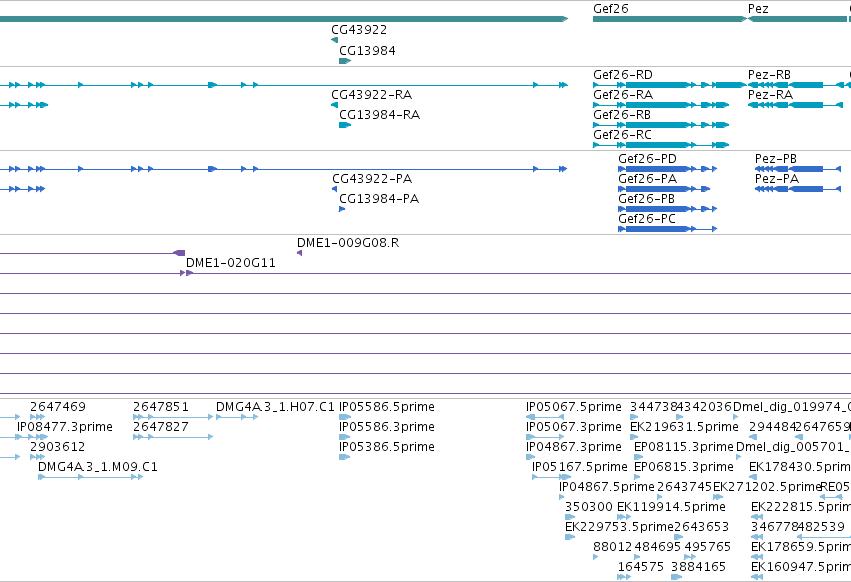The width and height of the screenshot is (851, 582).
Task: Select the IP05067.5prime EST
Action: click(545, 417)
